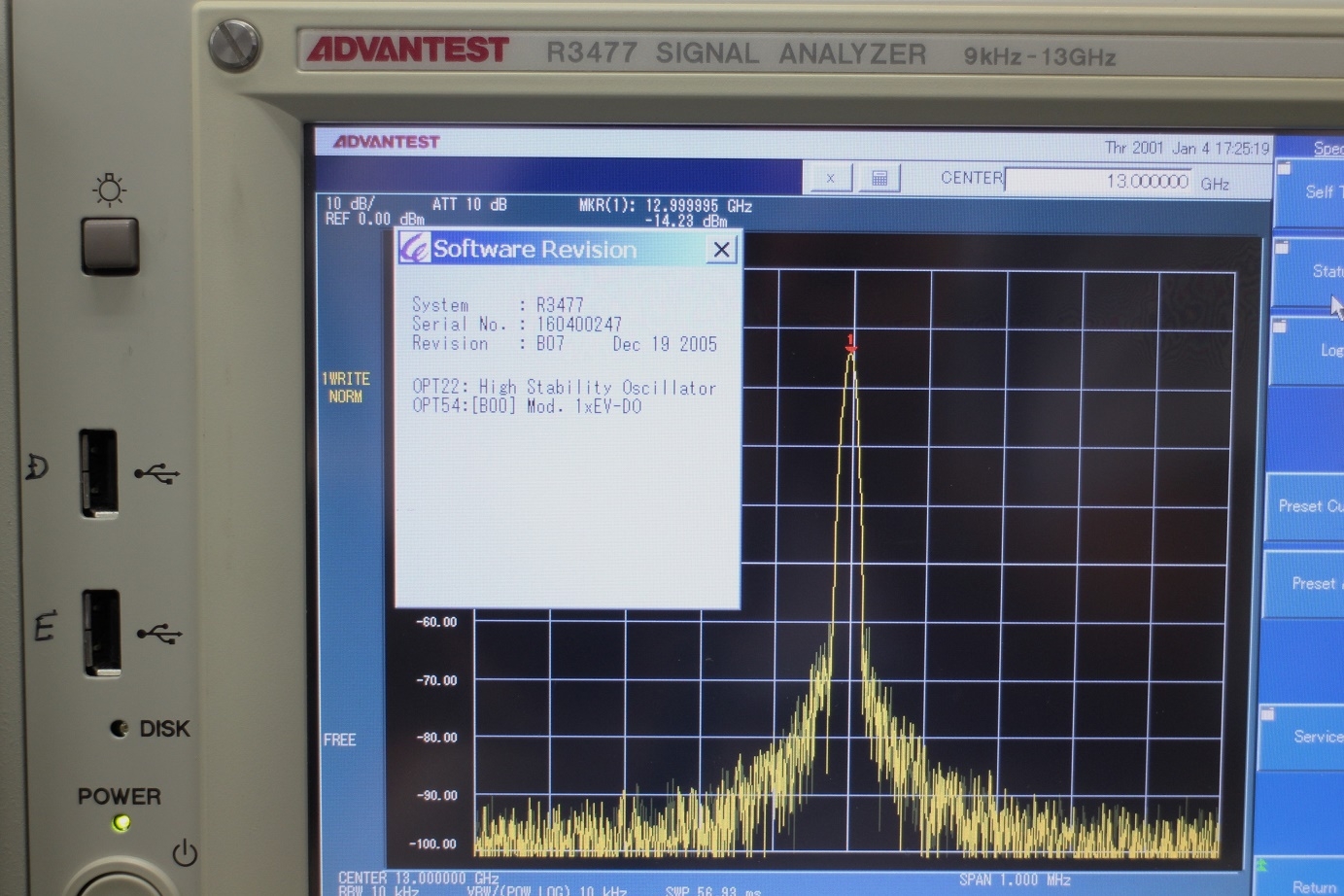Click the 1WRITE NORM trace status label
This screenshot has width=1344, height=896.
click(x=346, y=387)
